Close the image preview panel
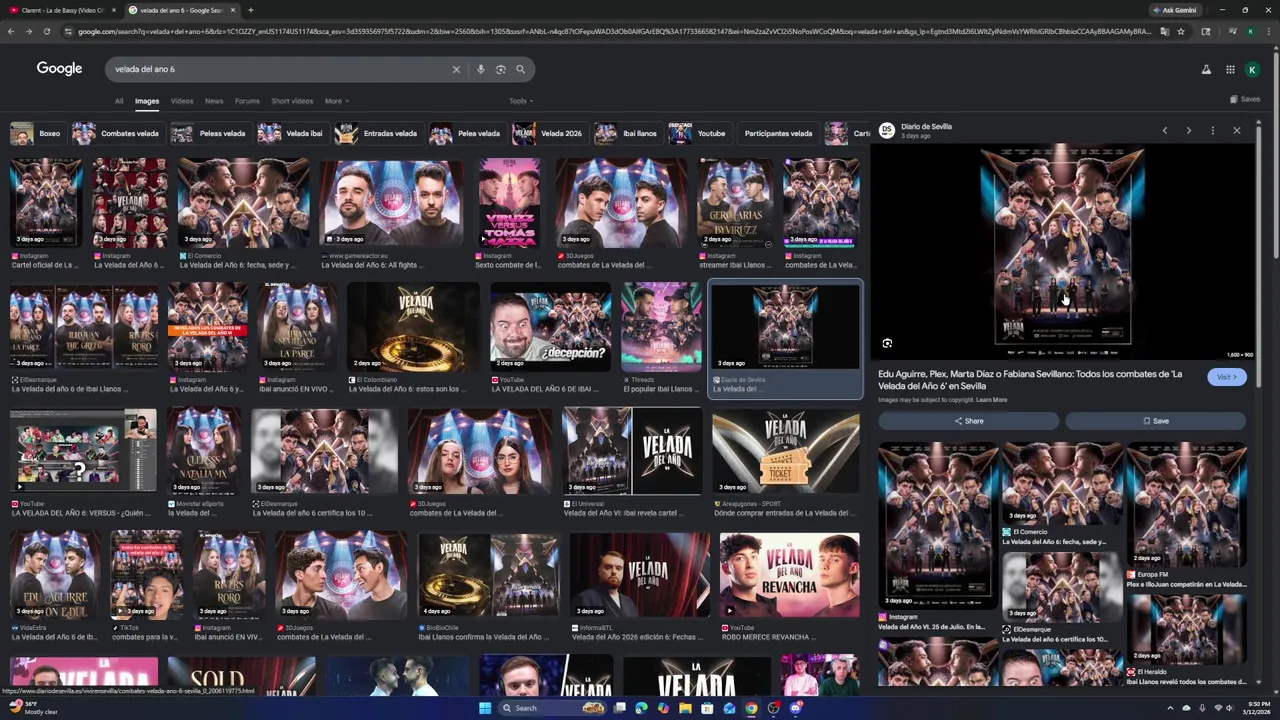 (1236, 131)
